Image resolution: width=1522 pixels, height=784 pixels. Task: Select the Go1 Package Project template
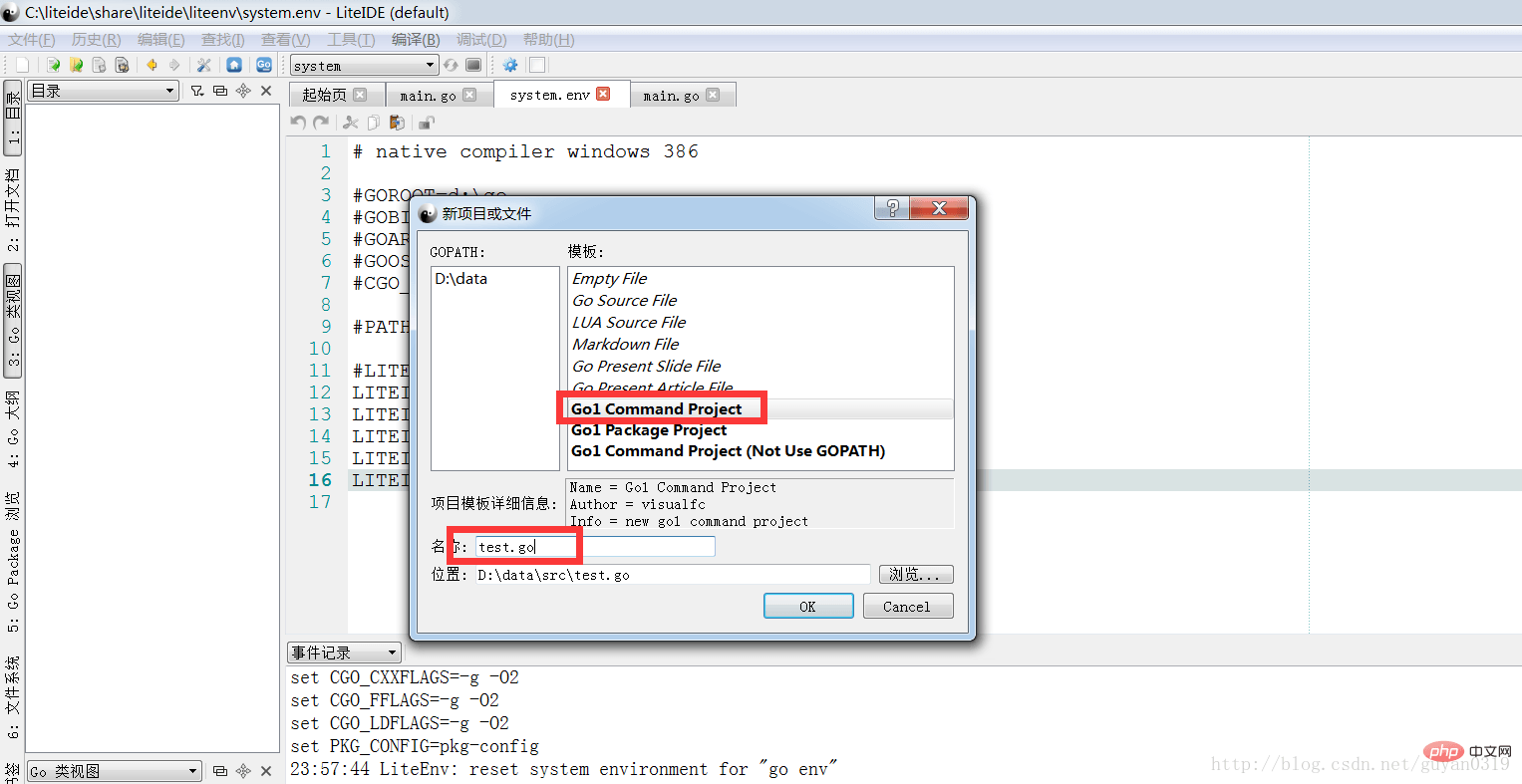649,430
